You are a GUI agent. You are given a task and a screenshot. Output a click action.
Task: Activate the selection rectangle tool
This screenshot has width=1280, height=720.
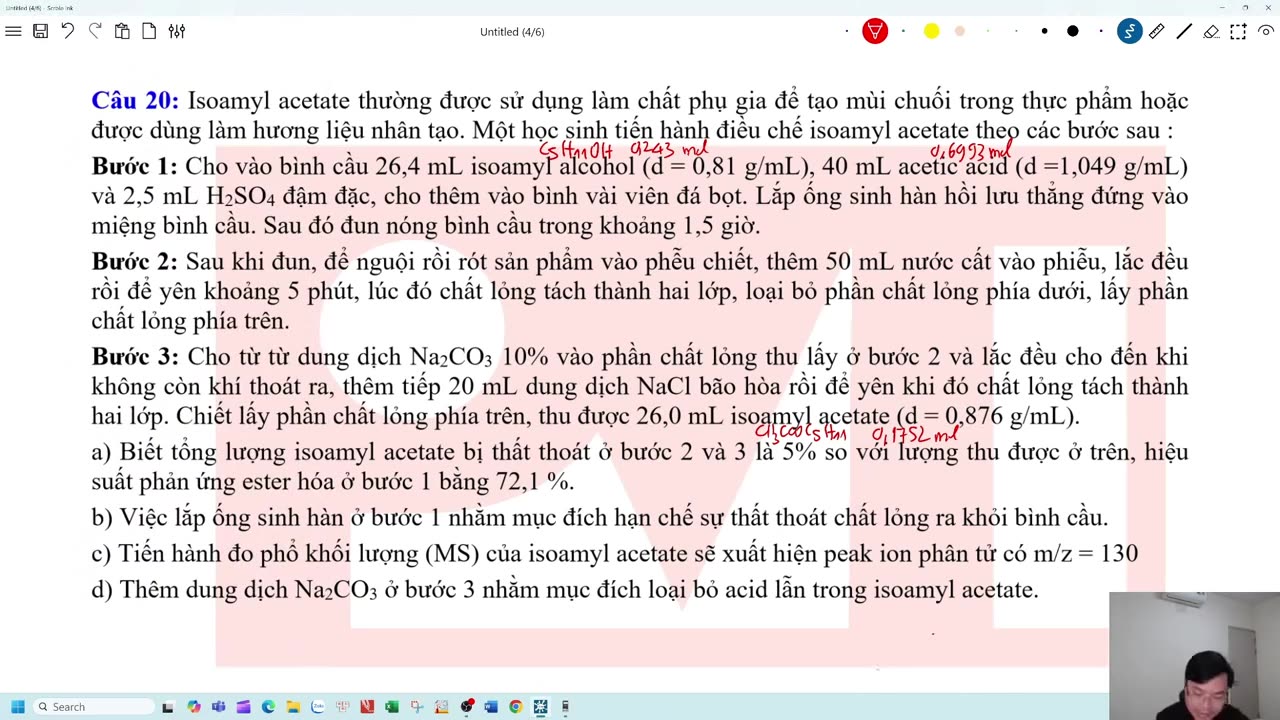pyautogui.click(x=1238, y=31)
